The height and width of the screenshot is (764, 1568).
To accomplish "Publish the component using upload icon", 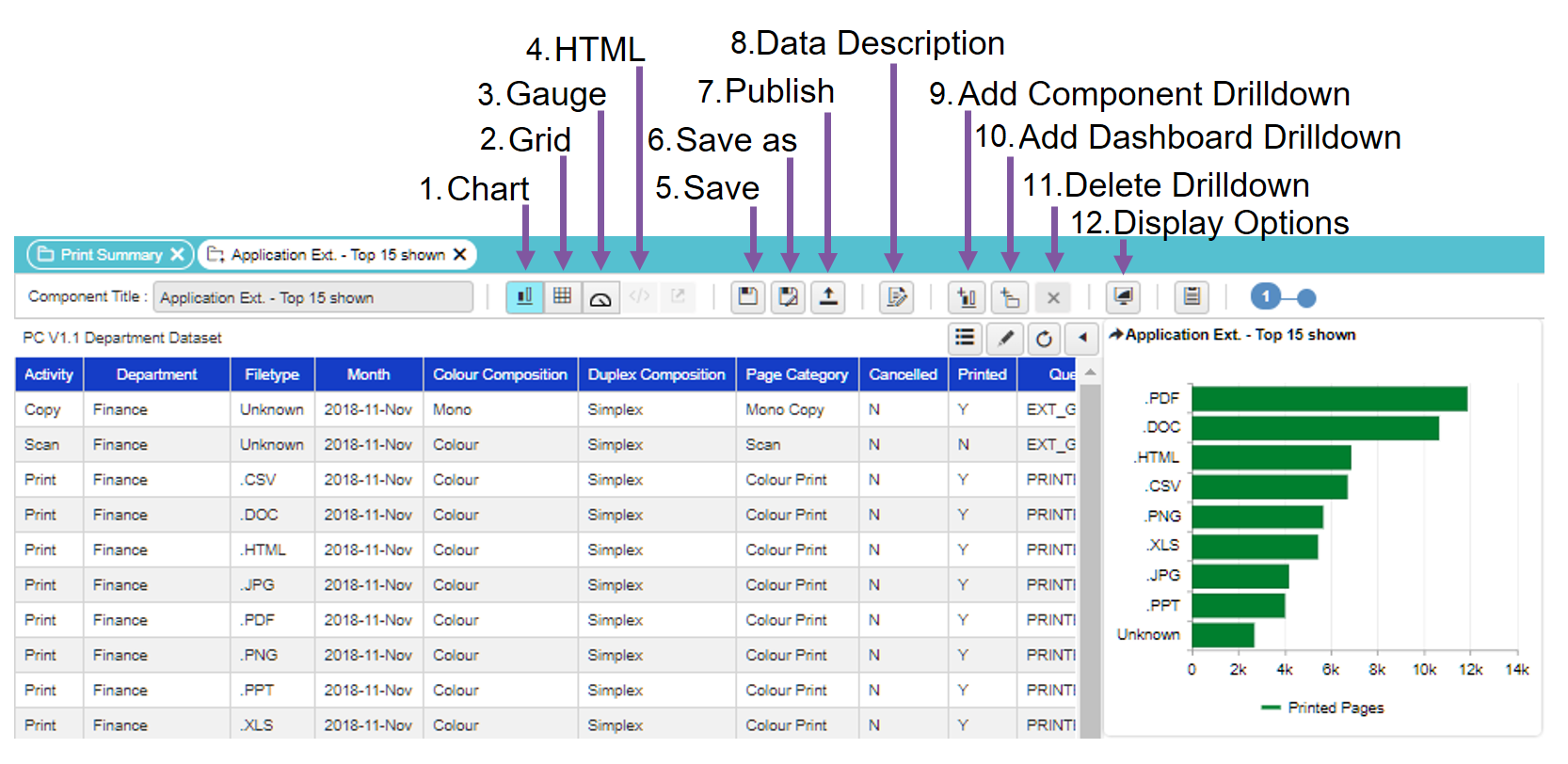I will click(828, 297).
